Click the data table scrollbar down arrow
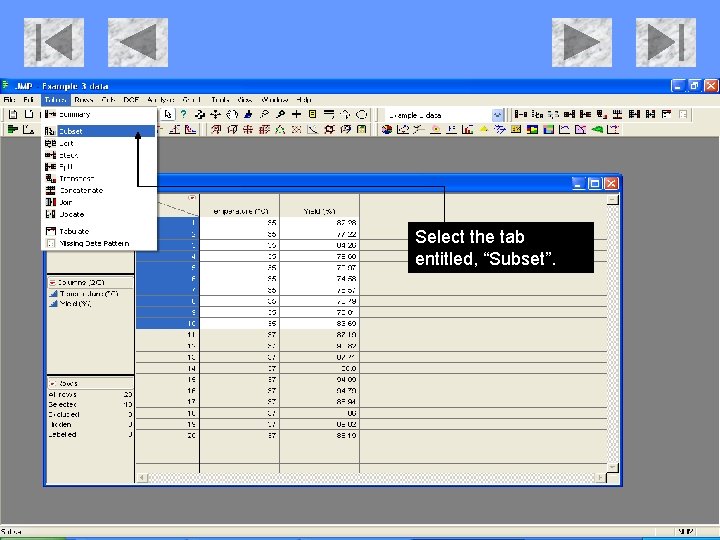The image size is (720, 540). 613,467
